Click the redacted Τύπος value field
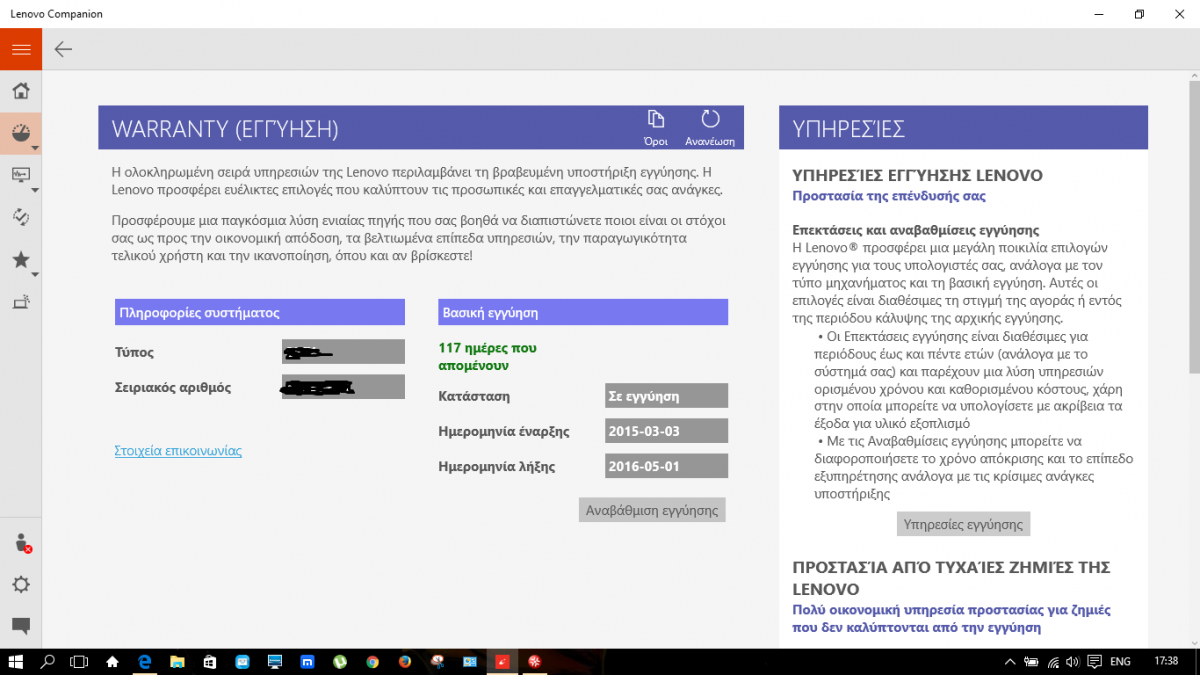 pyautogui.click(x=343, y=352)
